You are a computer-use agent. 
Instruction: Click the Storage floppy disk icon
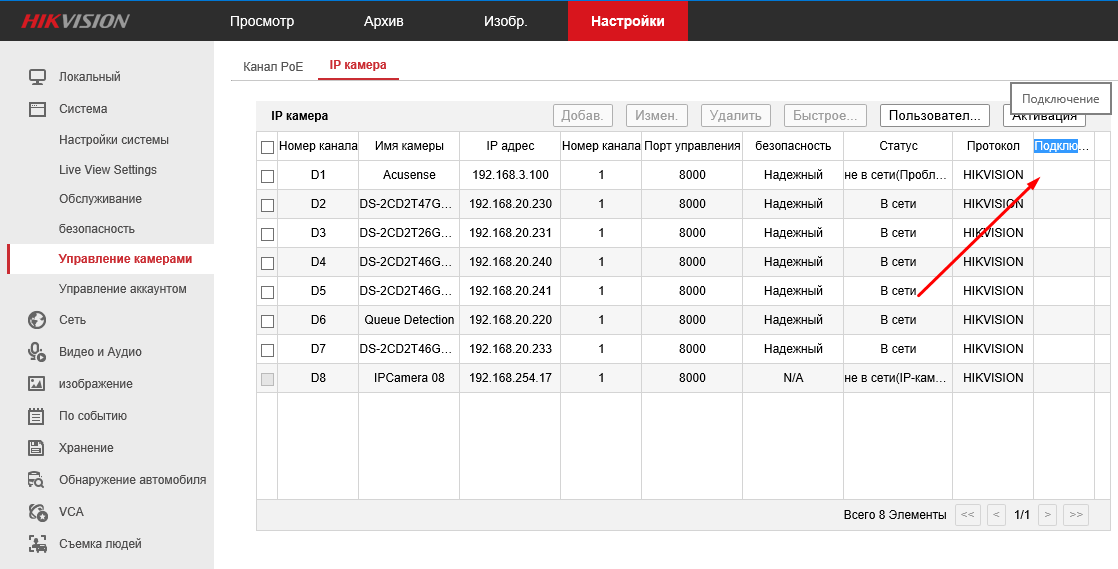(x=37, y=448)
